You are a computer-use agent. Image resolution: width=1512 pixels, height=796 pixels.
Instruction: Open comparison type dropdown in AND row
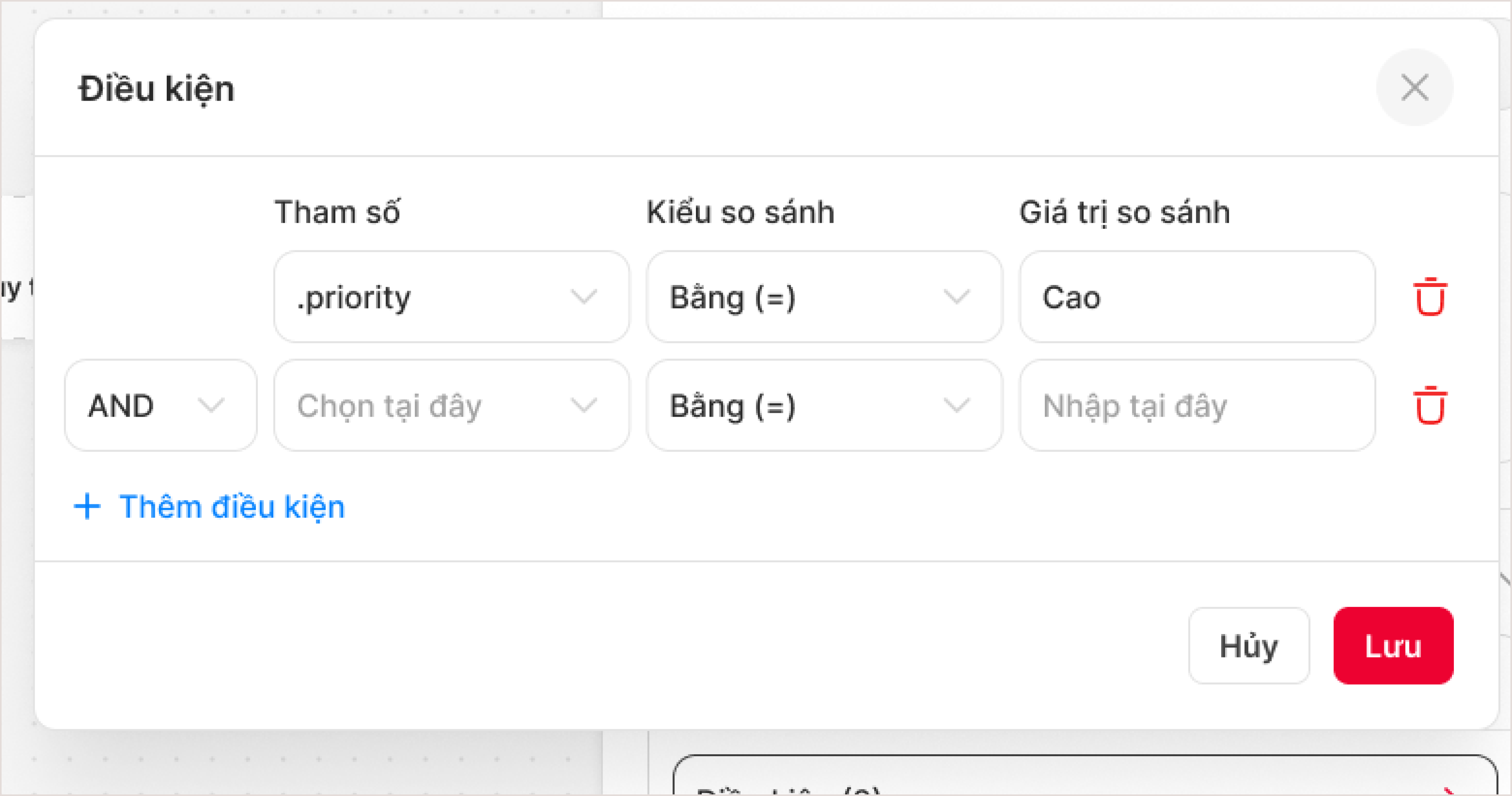pos(824,406)
